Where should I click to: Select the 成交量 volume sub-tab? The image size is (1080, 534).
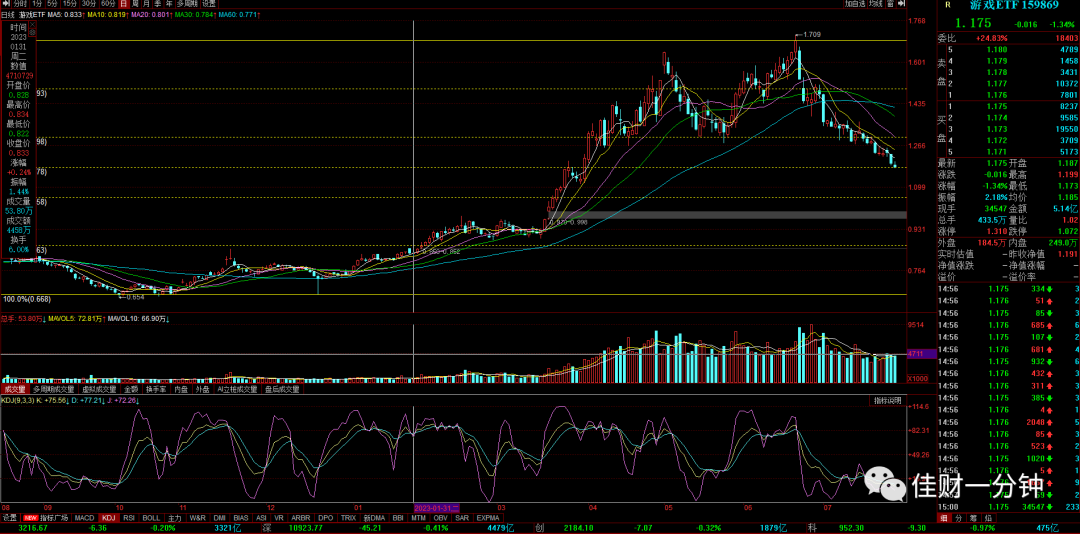(x=14, y=389)
